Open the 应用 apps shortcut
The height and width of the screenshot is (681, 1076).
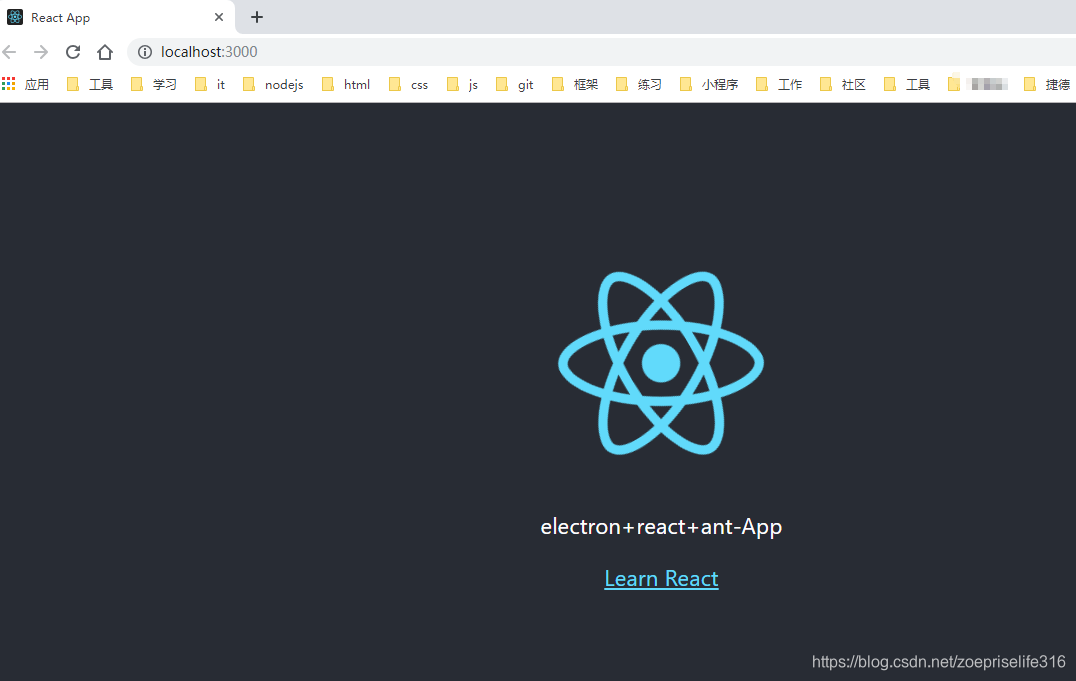click(x=25, y=84)
